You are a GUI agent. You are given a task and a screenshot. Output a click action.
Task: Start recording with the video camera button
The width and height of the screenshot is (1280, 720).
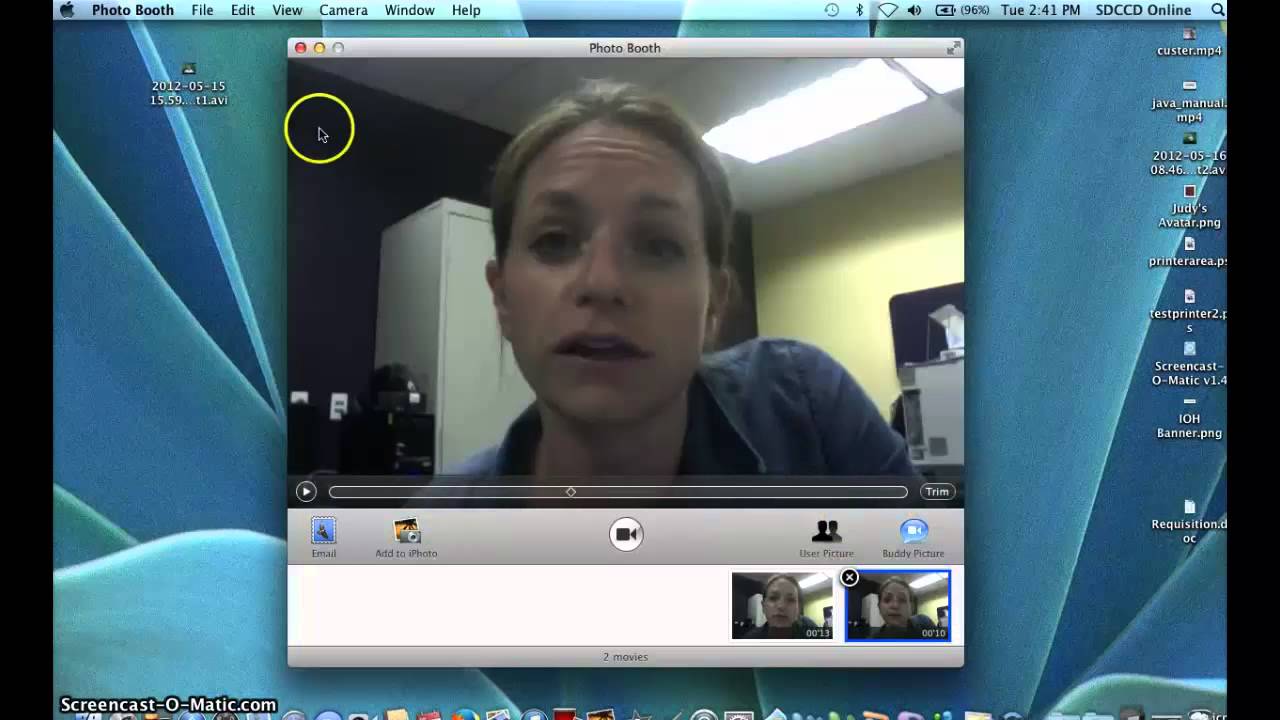pyautogui.click(x=626, y=534)
